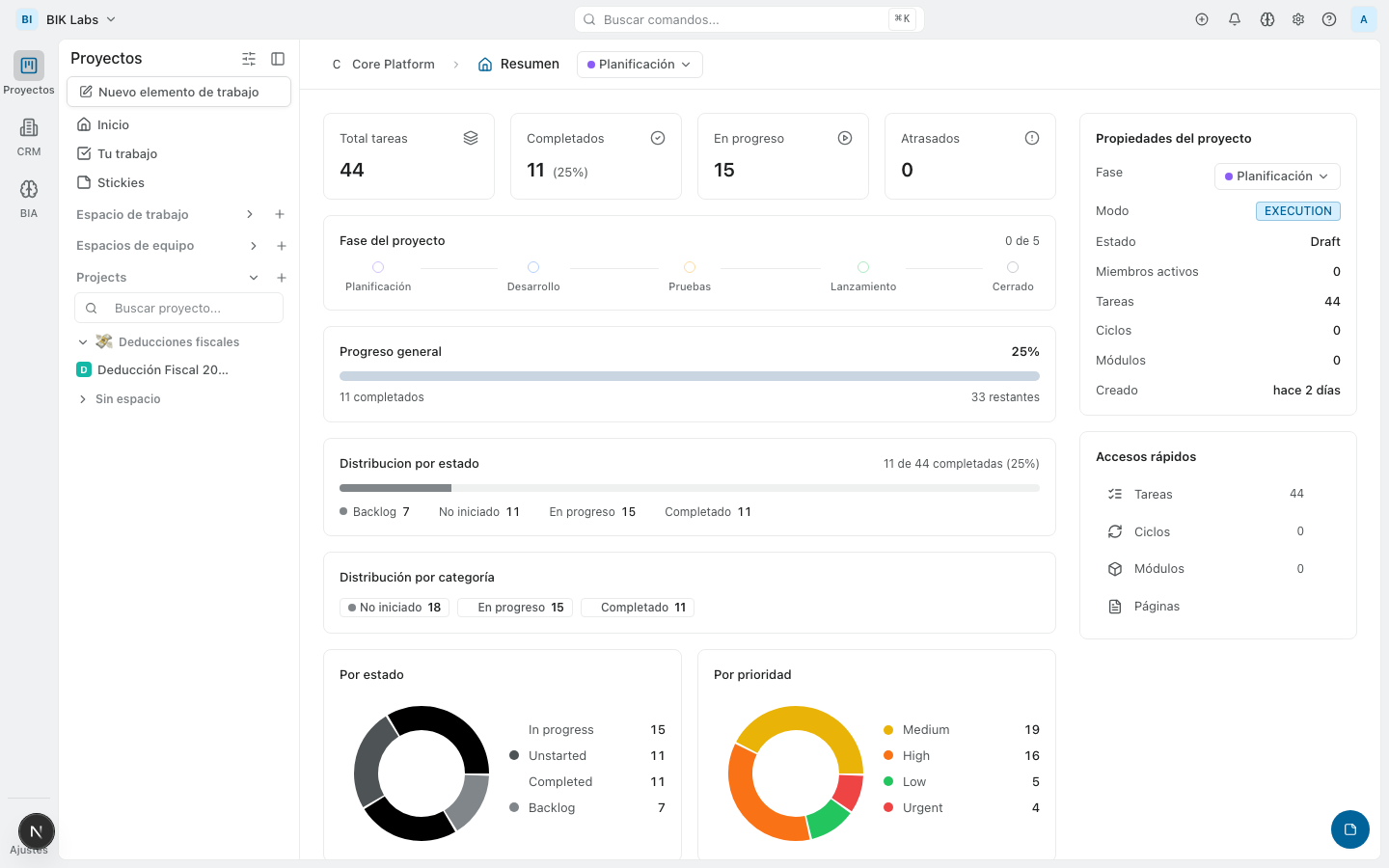Mark the Pruebas phase milestone circle

[689, 267]
